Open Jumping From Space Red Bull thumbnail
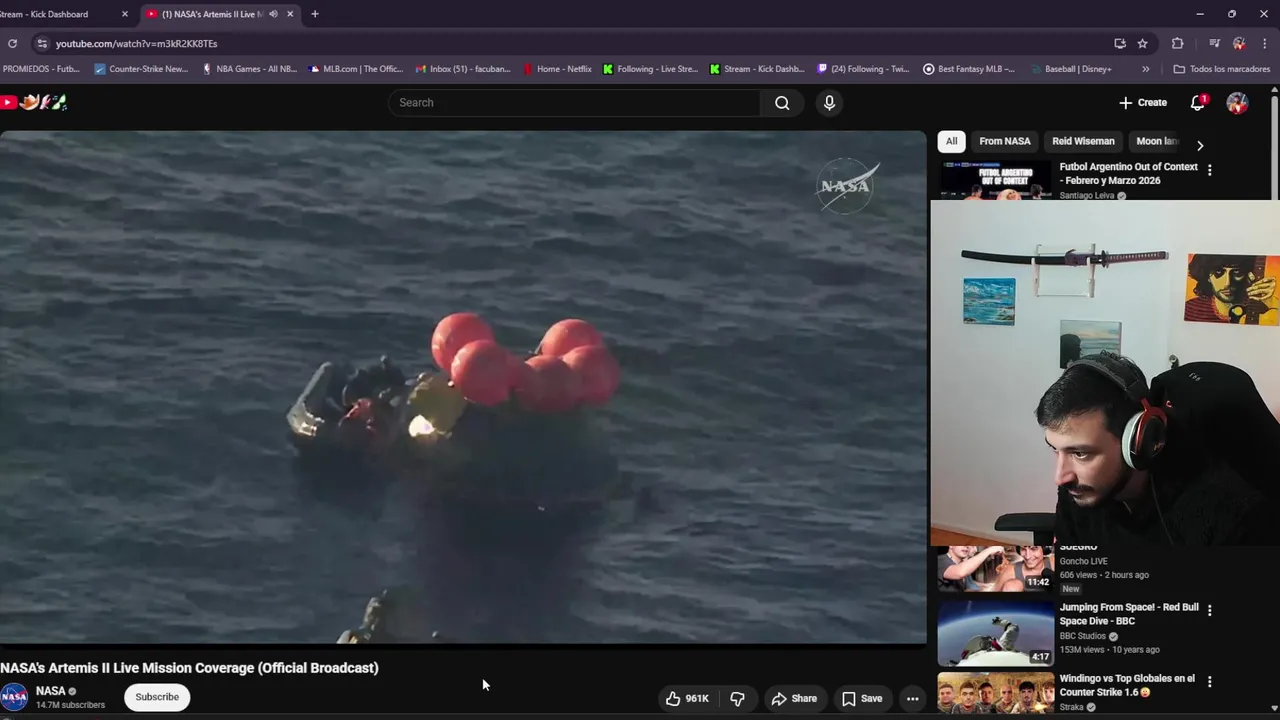Image resolution: width=1280 pixels, height=720 pixels. click(x=996, y=632)
